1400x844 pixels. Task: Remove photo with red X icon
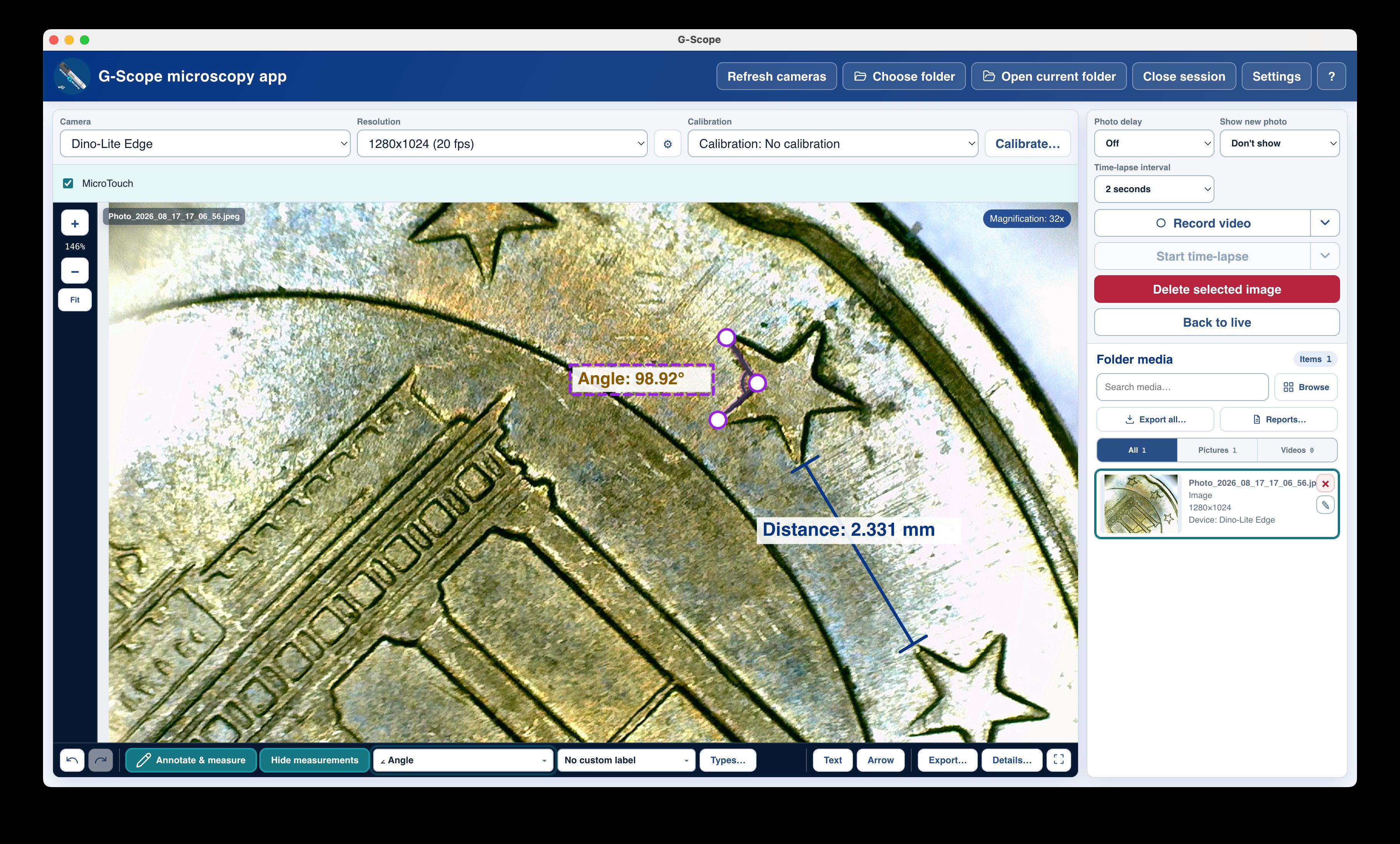[x=1325, y=483]
